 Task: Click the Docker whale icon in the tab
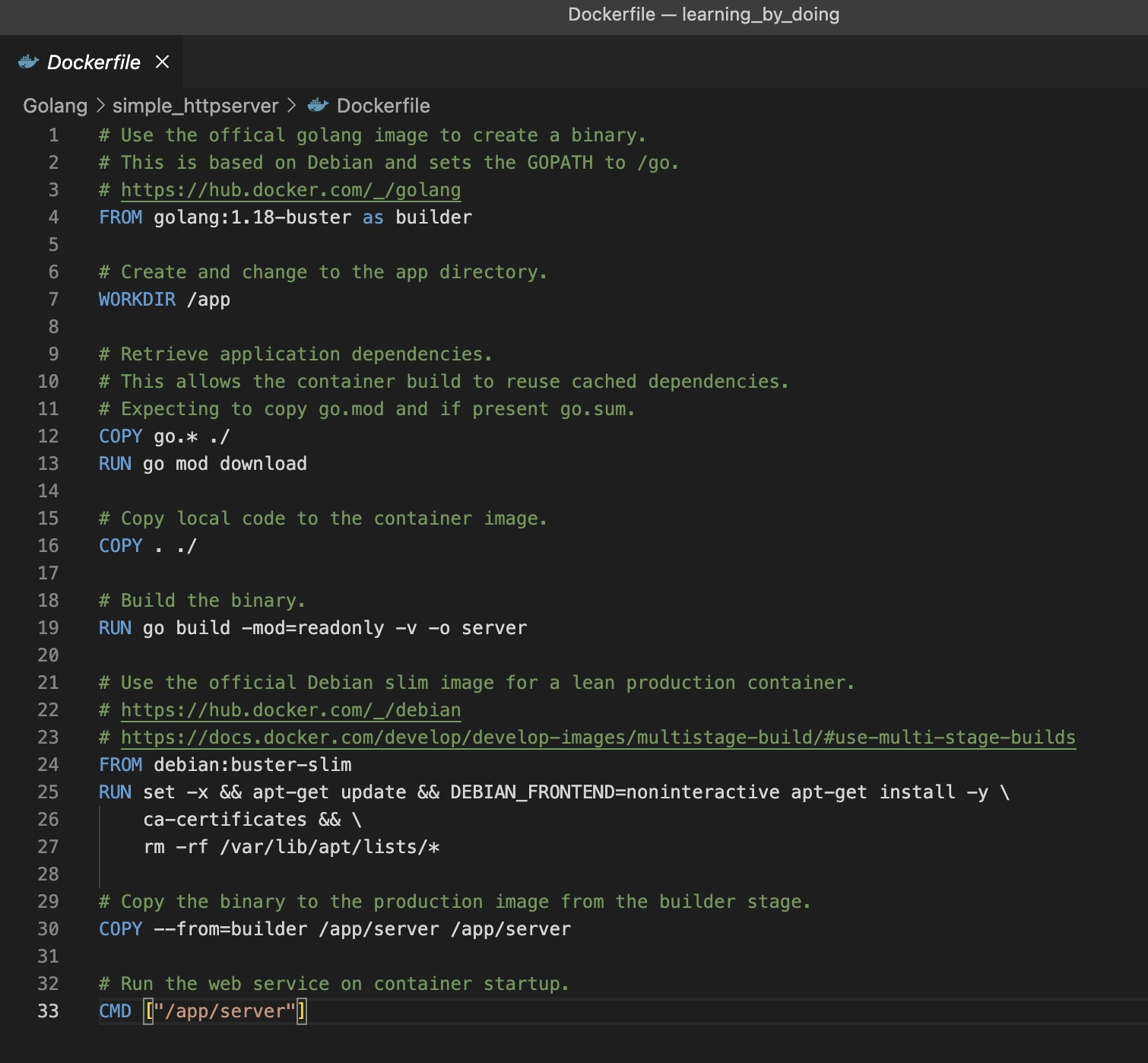tap(28, 62)
